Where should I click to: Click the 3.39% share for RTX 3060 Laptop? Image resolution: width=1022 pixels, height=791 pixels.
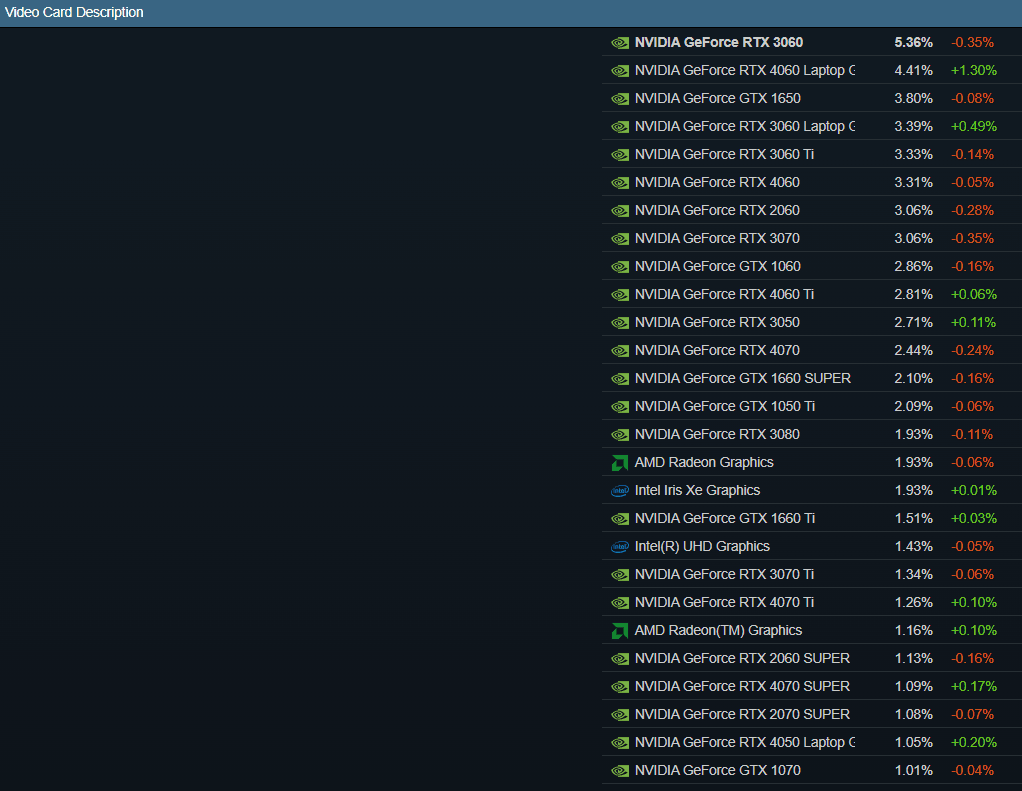coord(913,126)
